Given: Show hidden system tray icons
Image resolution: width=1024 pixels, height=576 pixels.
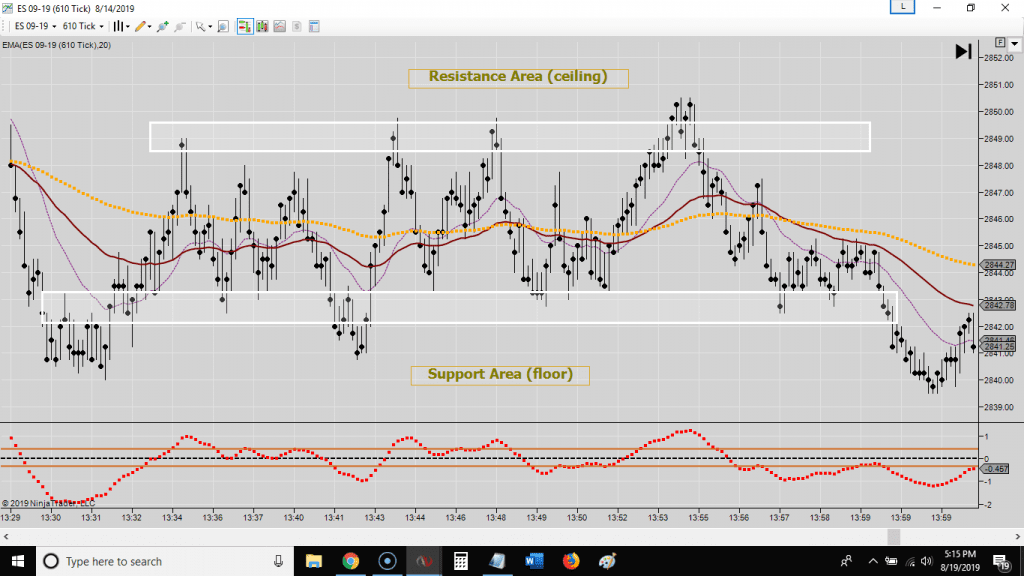Looking at the screenshot, I should pyautogui.click(x=873, y=561).
